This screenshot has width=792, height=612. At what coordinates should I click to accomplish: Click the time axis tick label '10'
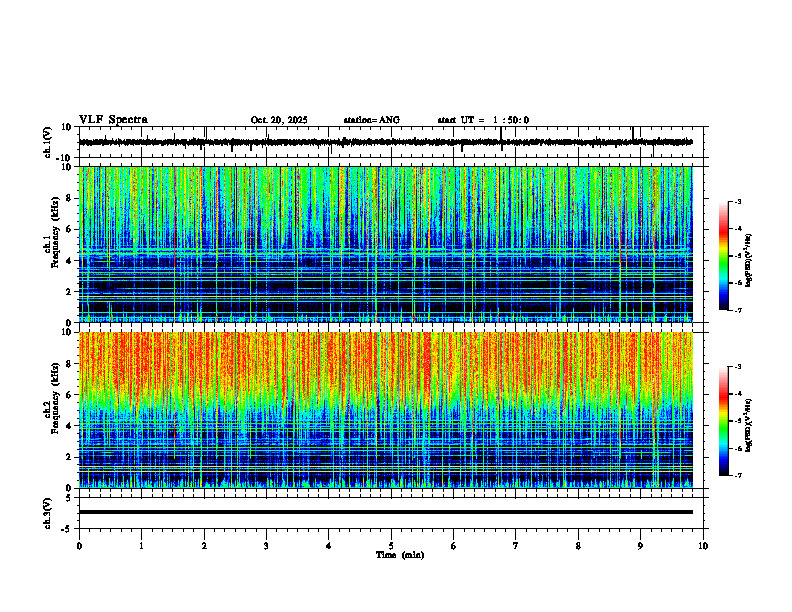click(703, 546)
